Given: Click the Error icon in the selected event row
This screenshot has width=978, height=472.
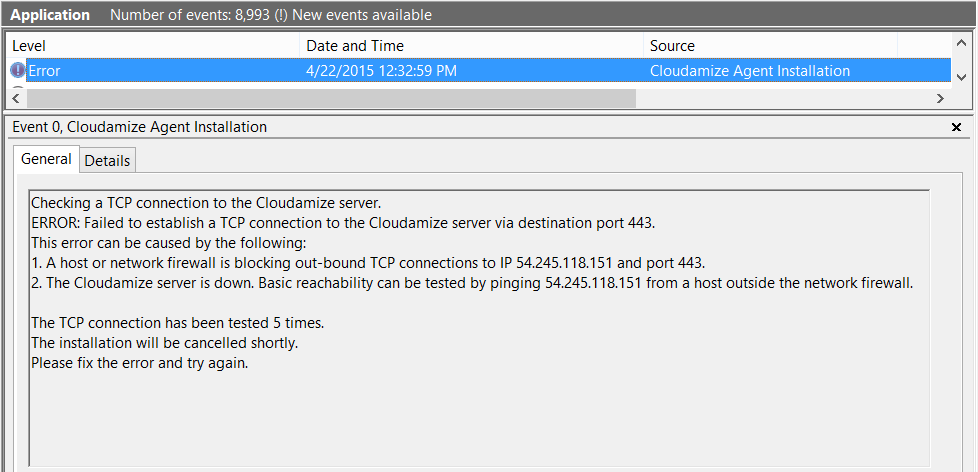Looking at the screenshot, I should [18, 71].
